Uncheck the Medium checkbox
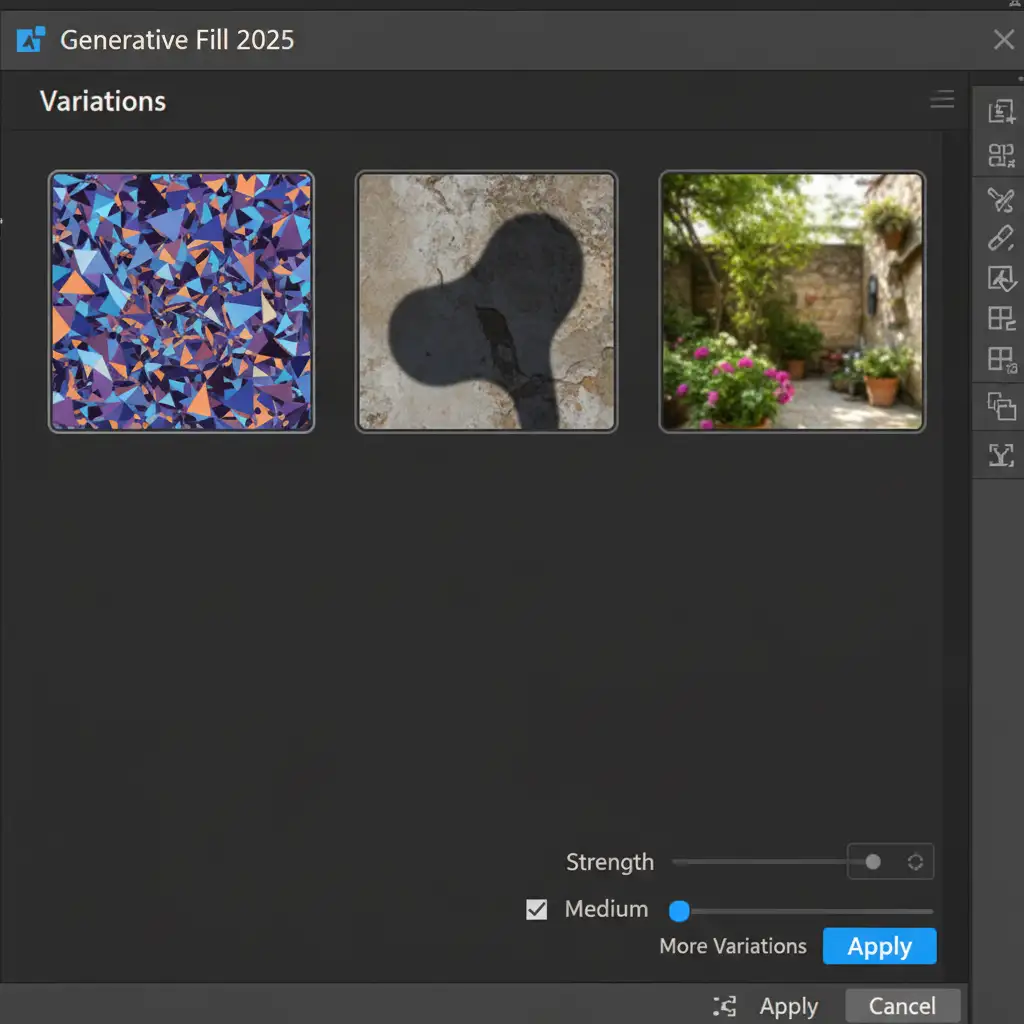Image resolution: width=1024 pixels, height=1024 pixels. (537, 910)
